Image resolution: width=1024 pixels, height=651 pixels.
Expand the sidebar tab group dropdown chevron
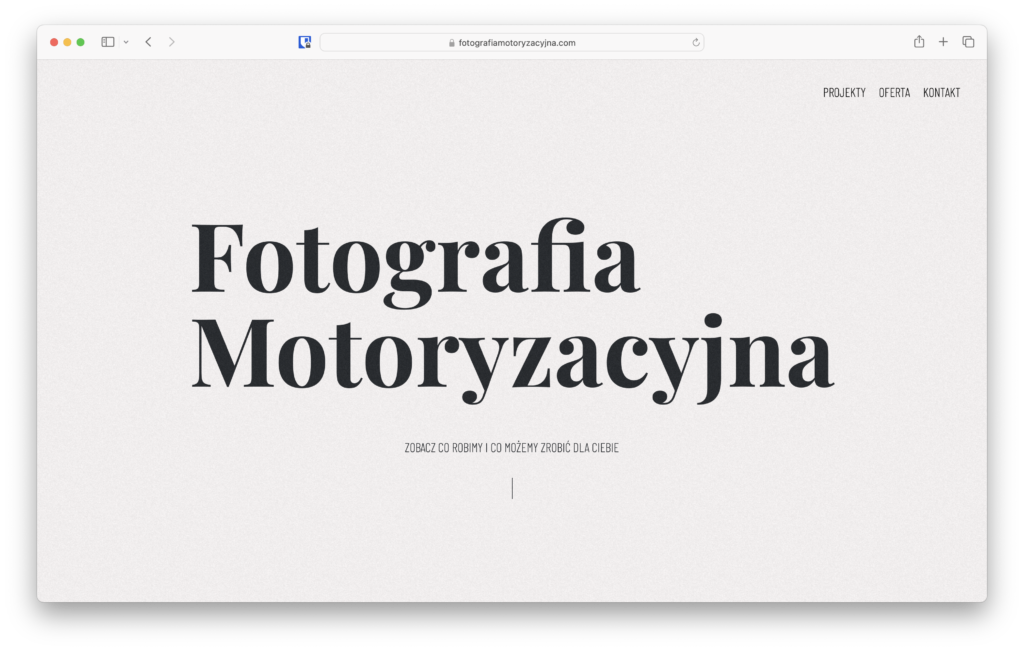126,42
